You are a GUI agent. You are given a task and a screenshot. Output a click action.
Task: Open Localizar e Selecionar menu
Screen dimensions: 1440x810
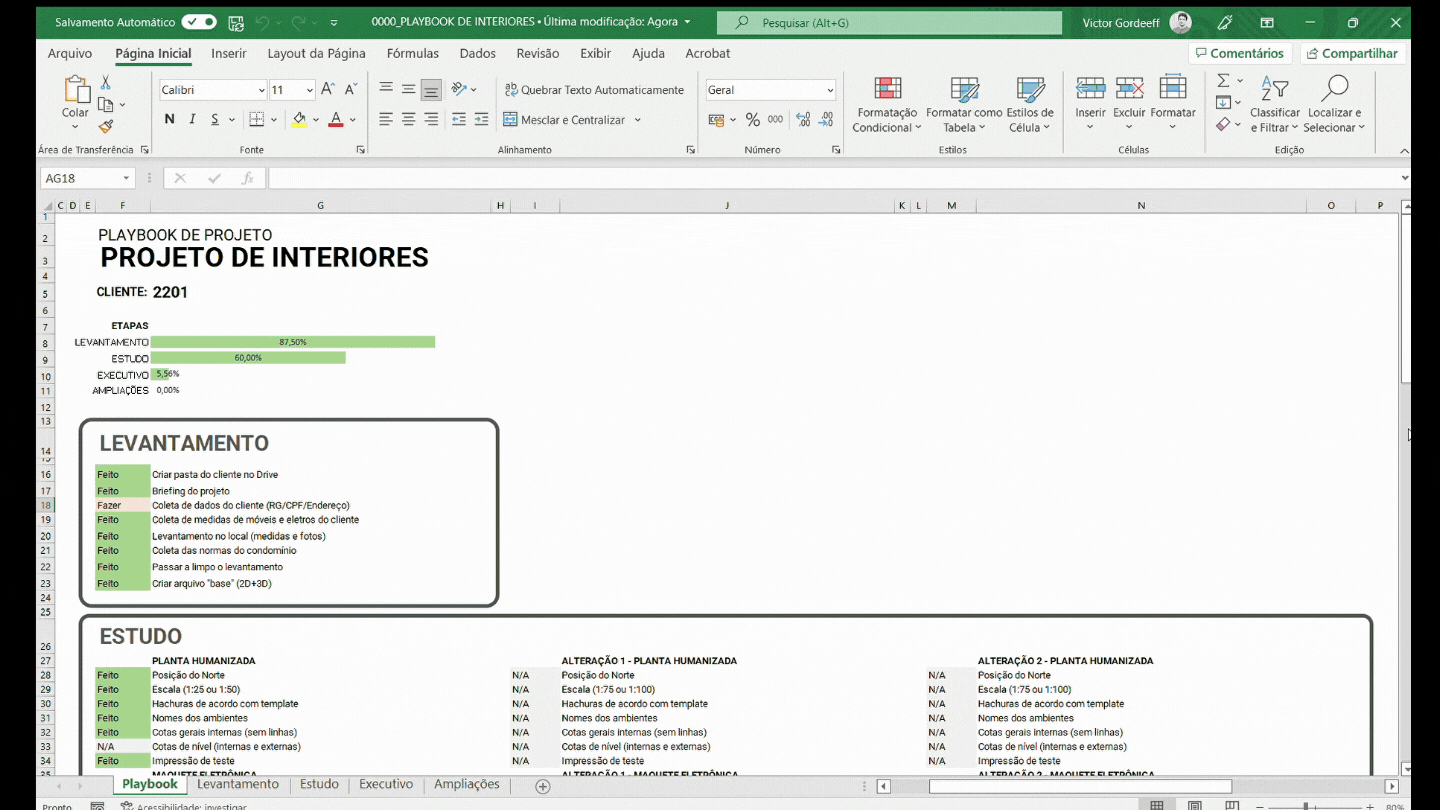click(x=1334, y=104)
